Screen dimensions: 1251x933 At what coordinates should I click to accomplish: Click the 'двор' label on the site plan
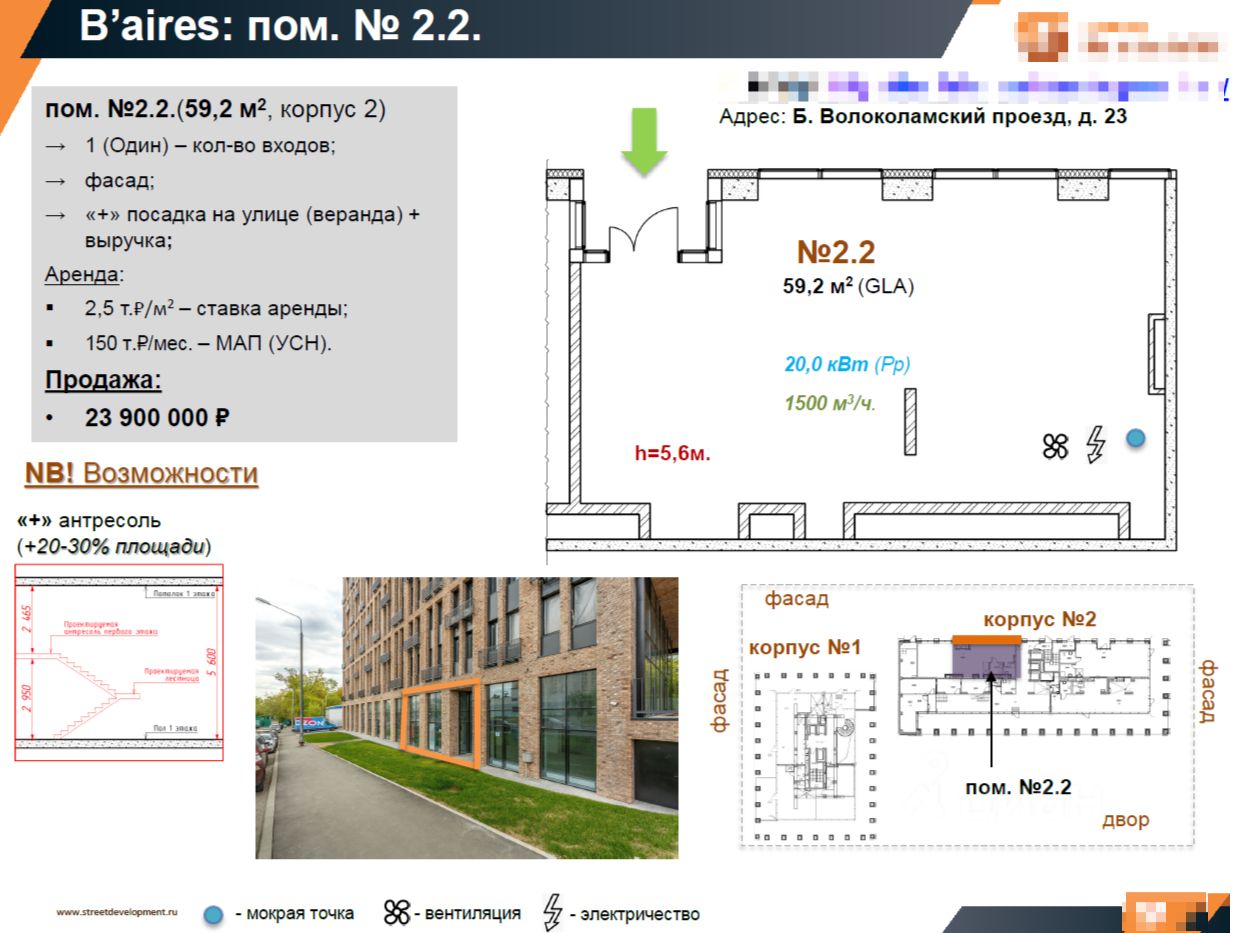pyautogui.click(x=1125, y=820)
